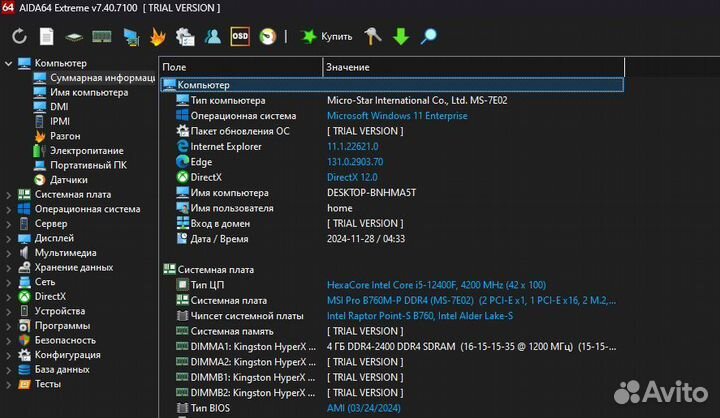Click the Поле column header
This screenshot has height=418, width=720.
[241, 67]
